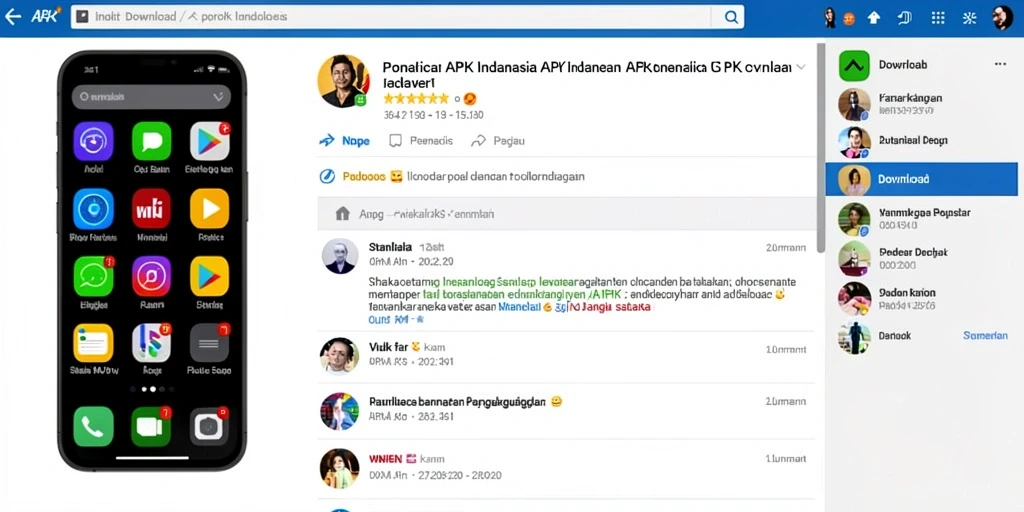
Task: Tap the phone search bar
Action: coord(151,97)
